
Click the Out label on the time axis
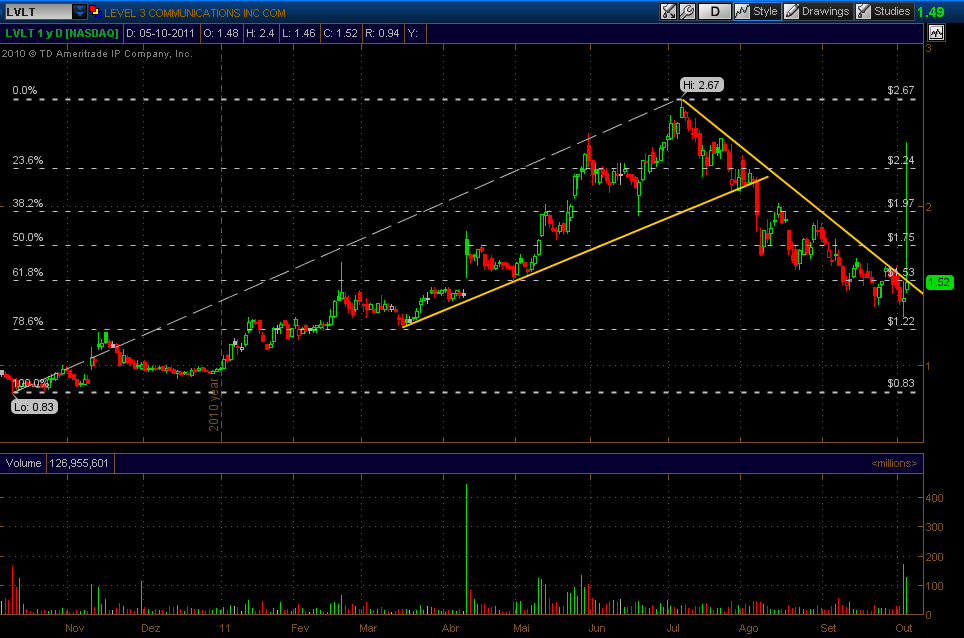click(904, 628)
